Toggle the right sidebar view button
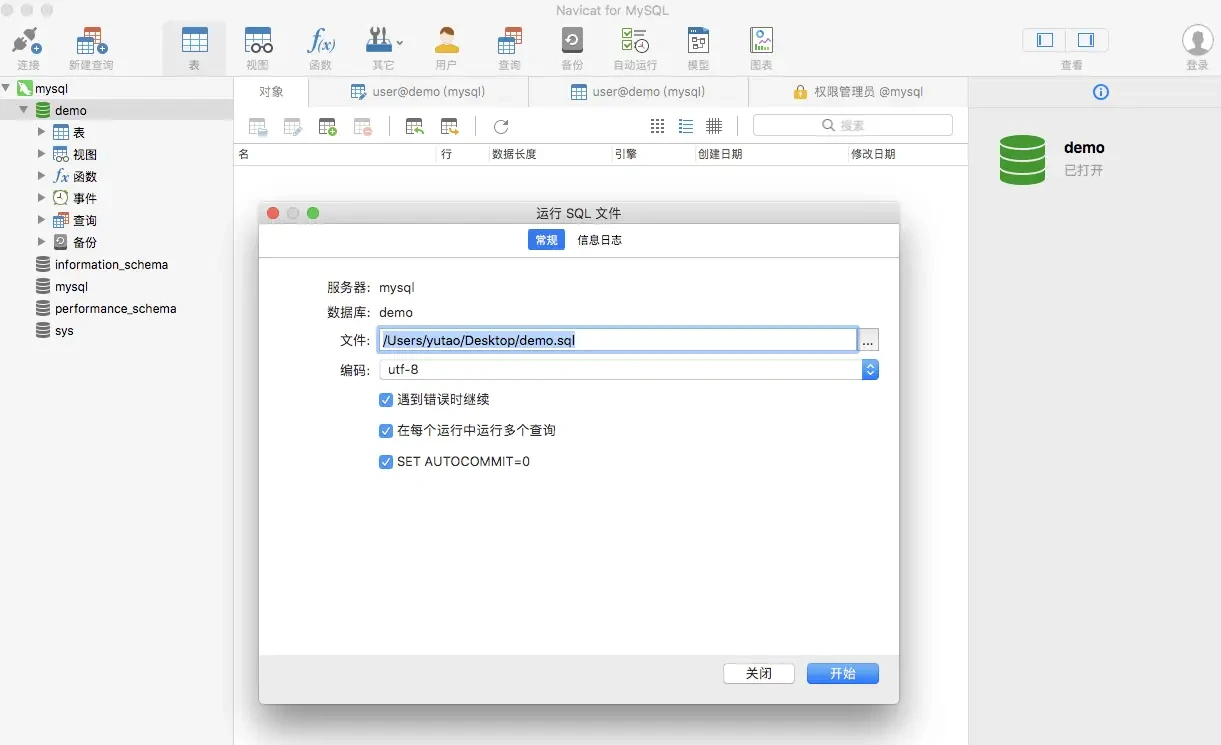Viewport: 1221px width, 745px height. (1086, 40)
